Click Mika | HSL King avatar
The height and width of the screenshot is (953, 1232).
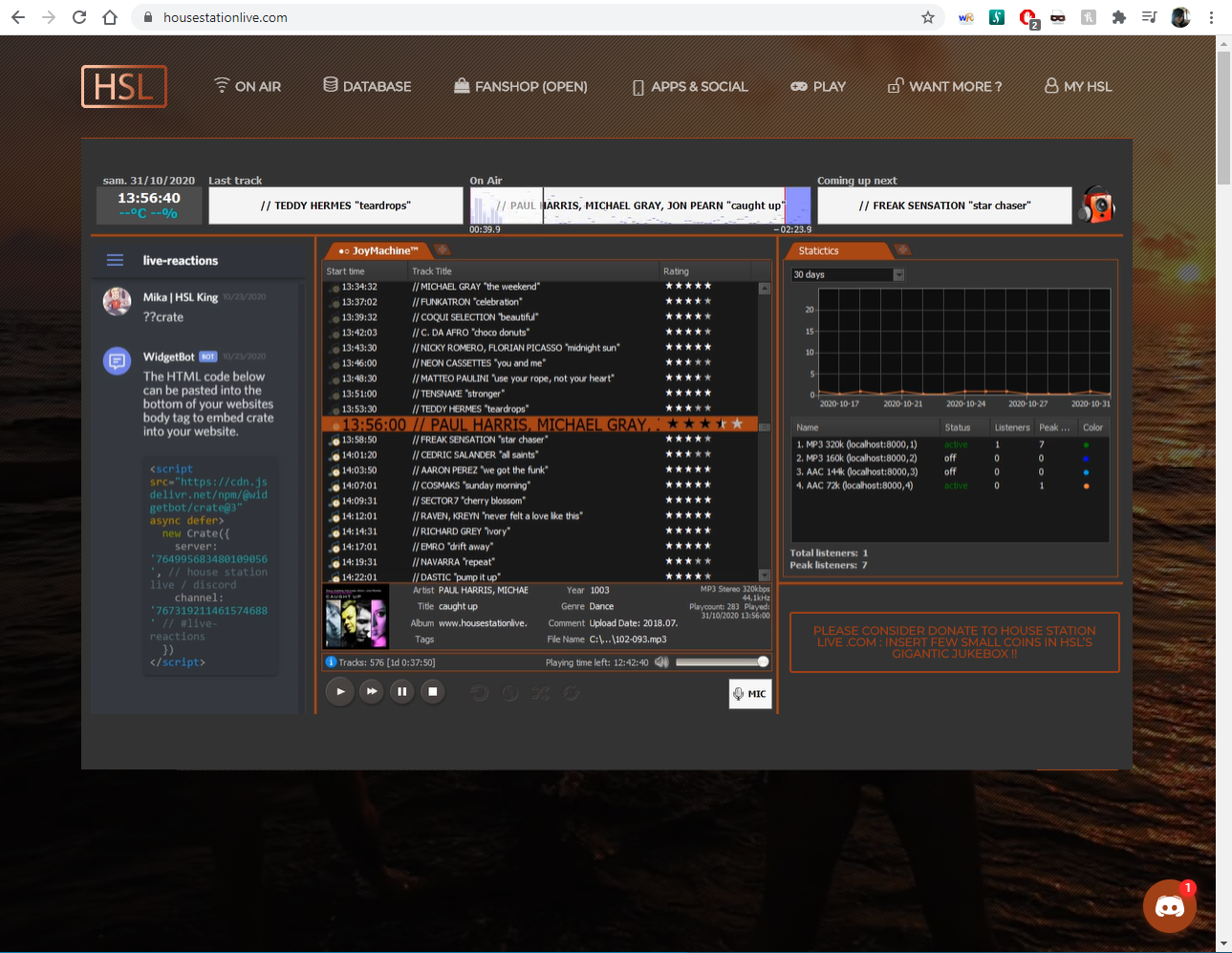click(x=117, y=301)
